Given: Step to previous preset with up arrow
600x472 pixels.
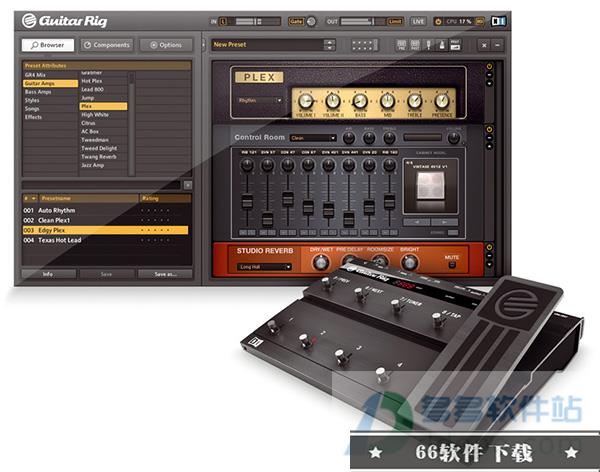Looking at the screenshot, I should [x=329, y=42].
